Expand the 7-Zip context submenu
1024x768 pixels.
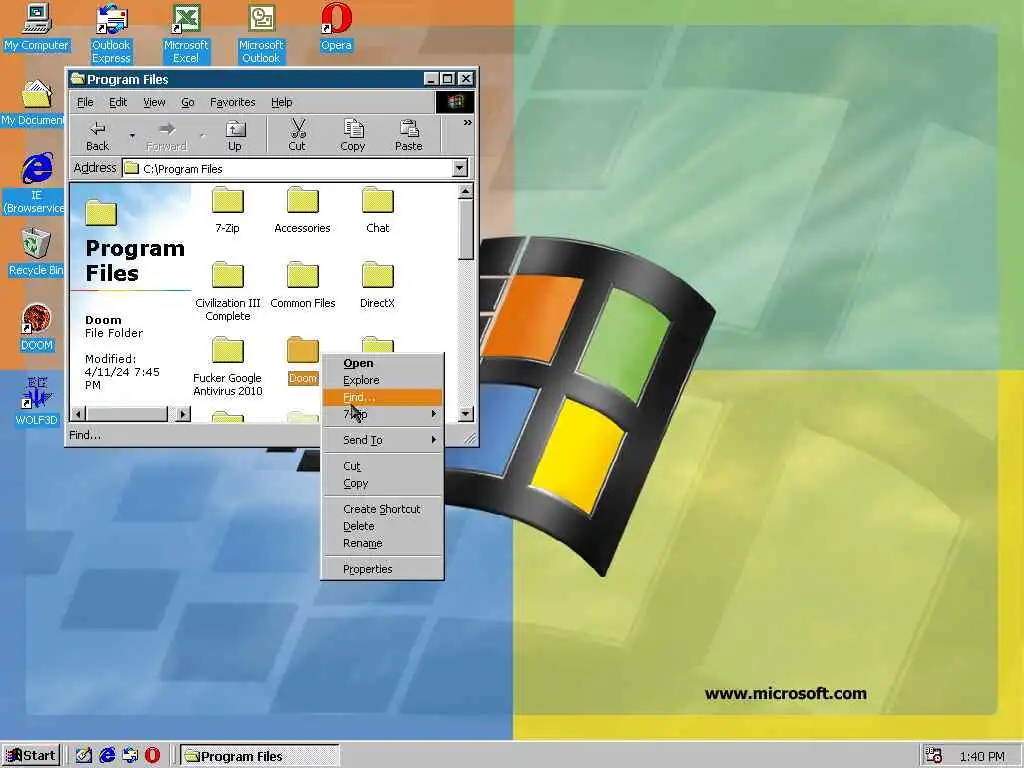coord(383,414)
